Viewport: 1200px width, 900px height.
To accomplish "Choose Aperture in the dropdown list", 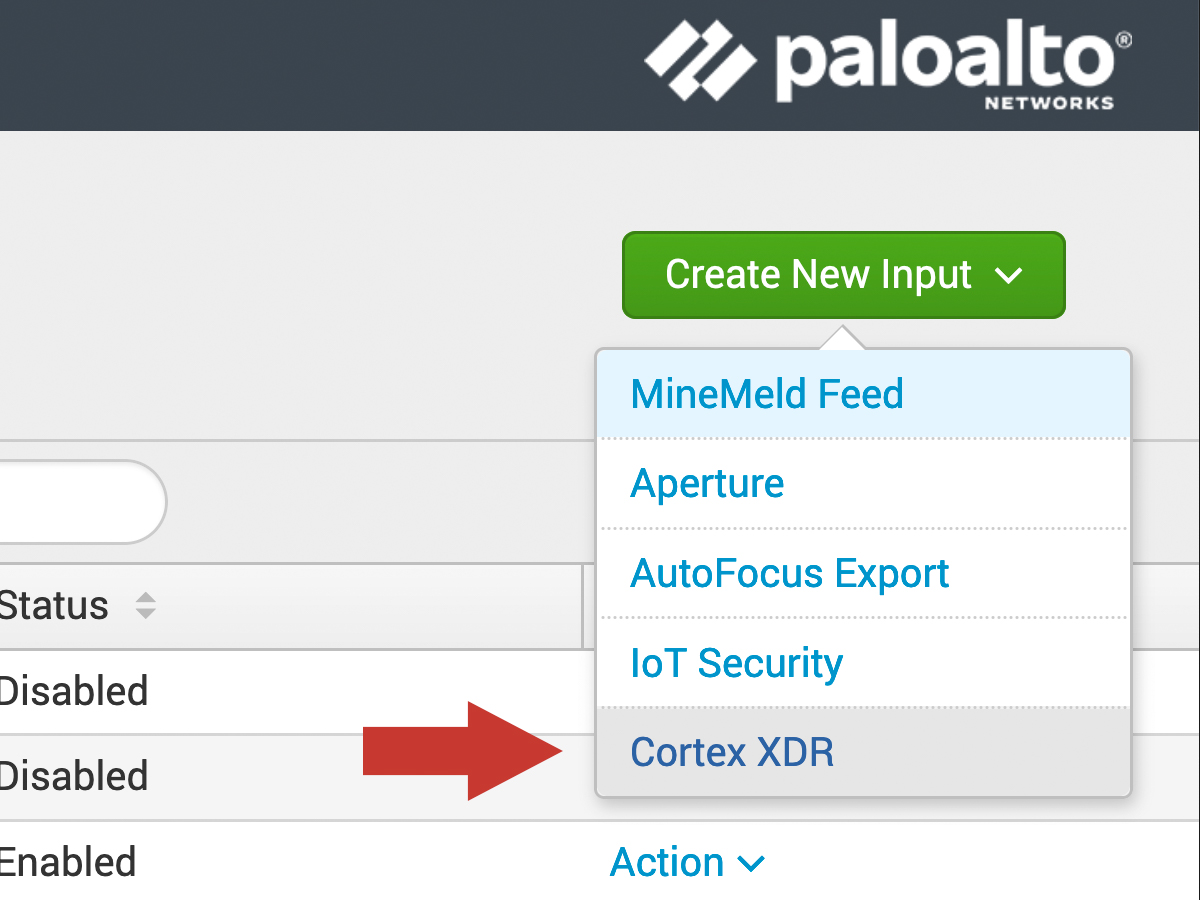I will [707, 484].
